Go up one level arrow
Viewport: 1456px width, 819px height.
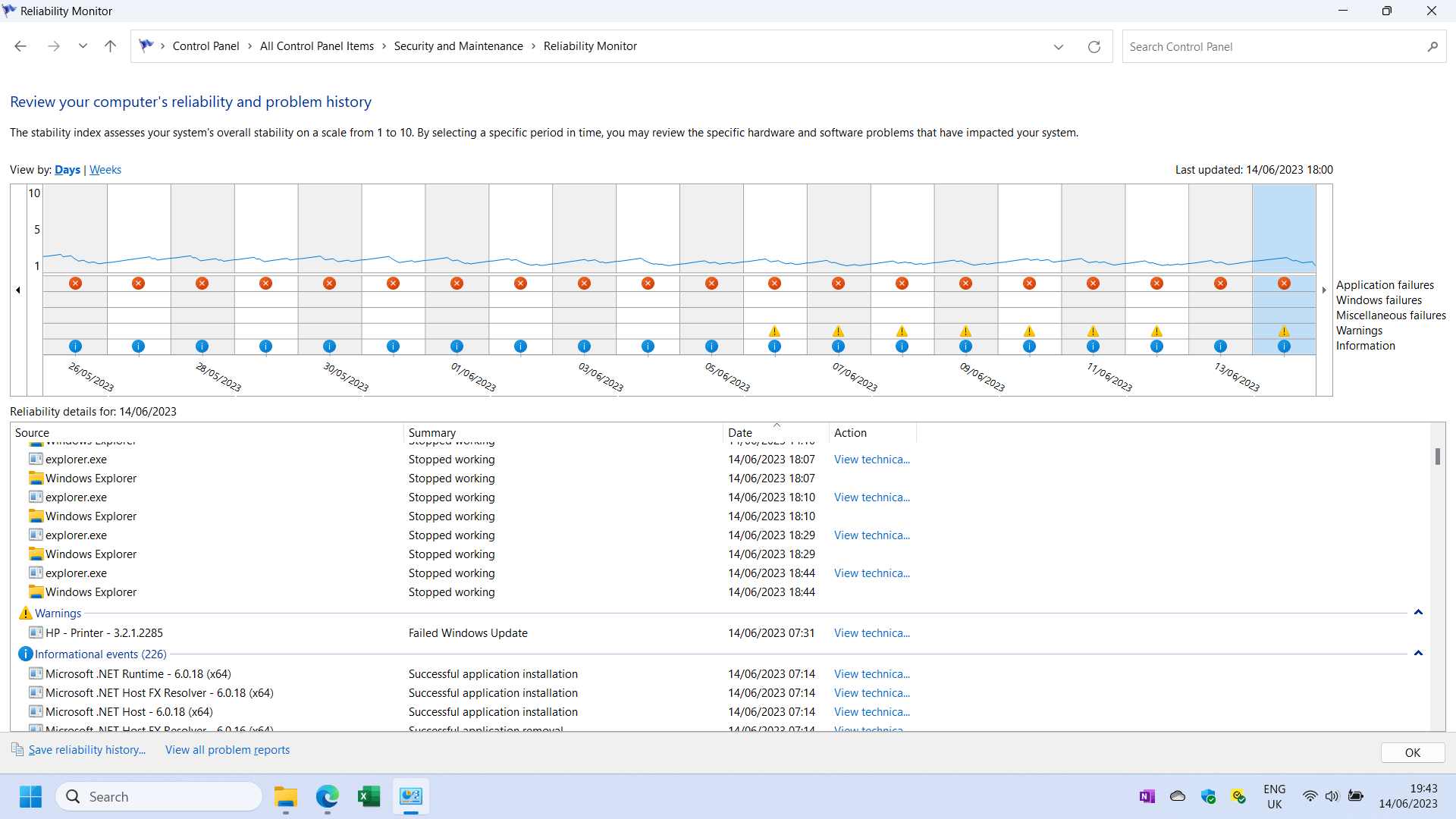pos(110,46)
